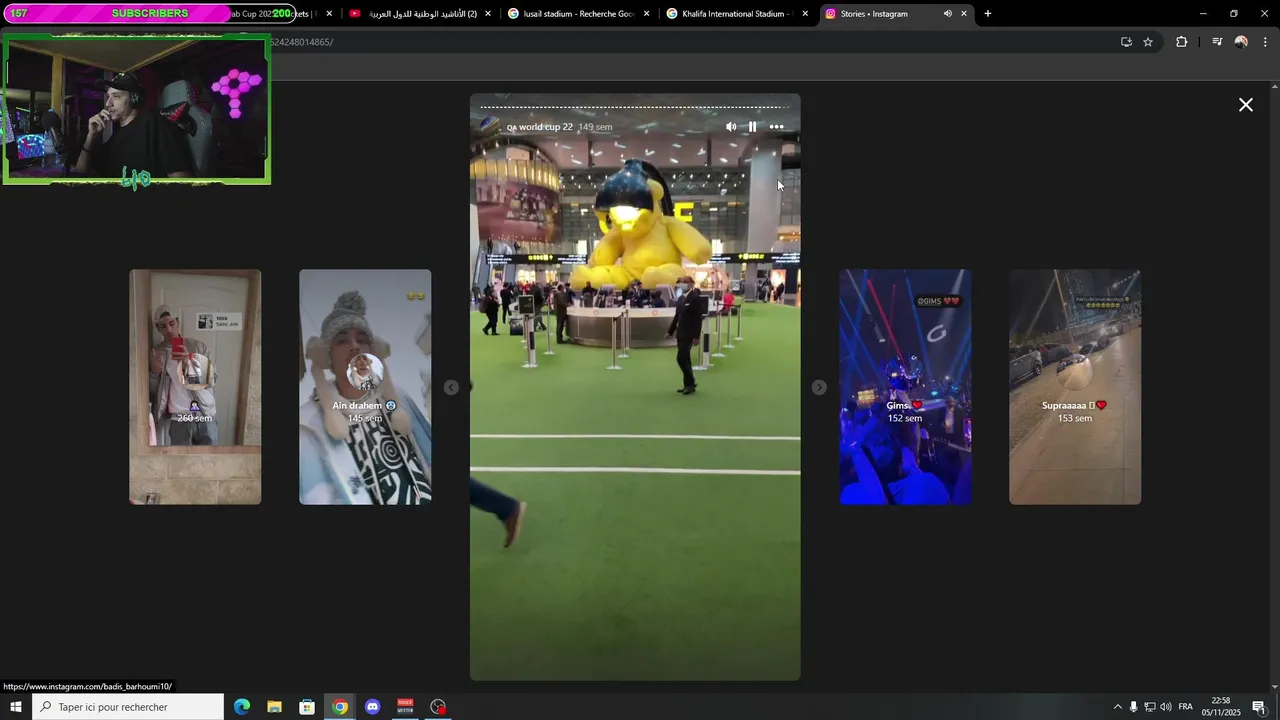Open the Voicemeeter taskbar app
This screenshot has width=1280, height=720.
[405, 707]
